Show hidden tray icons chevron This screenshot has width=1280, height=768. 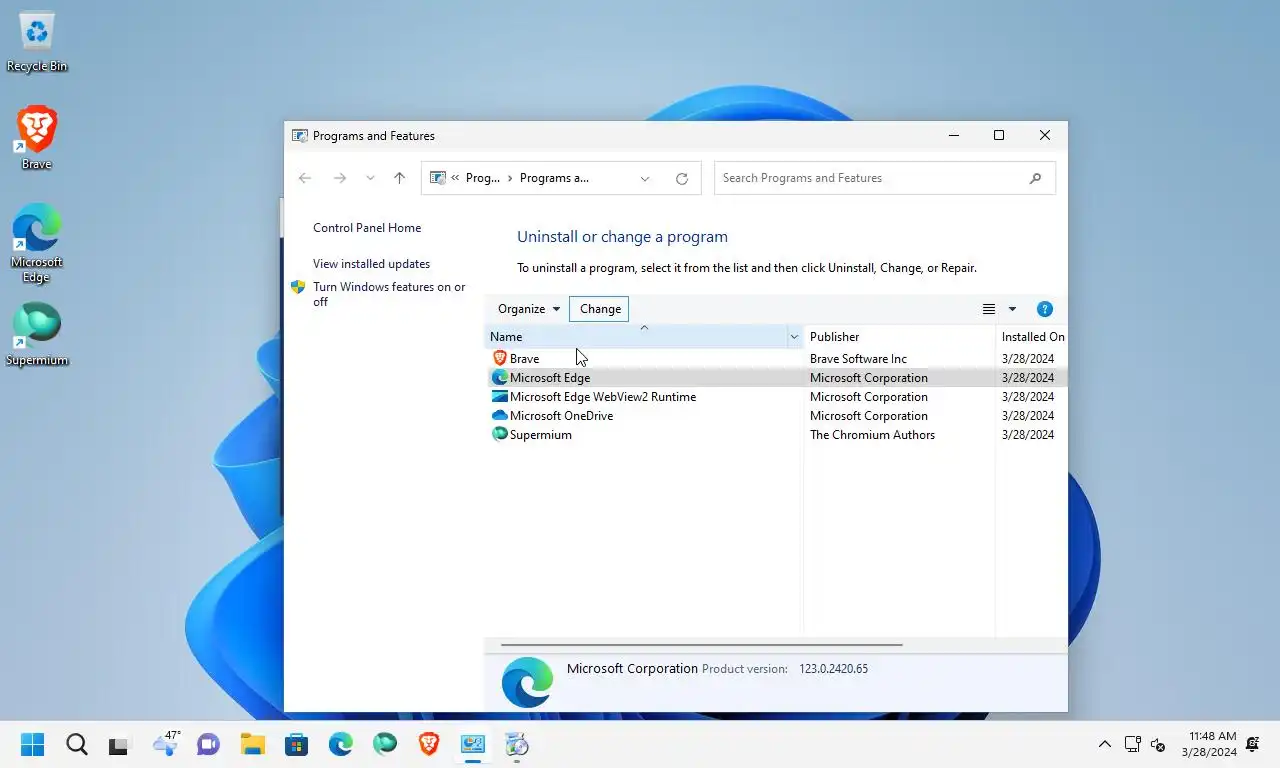(1105, 744)
